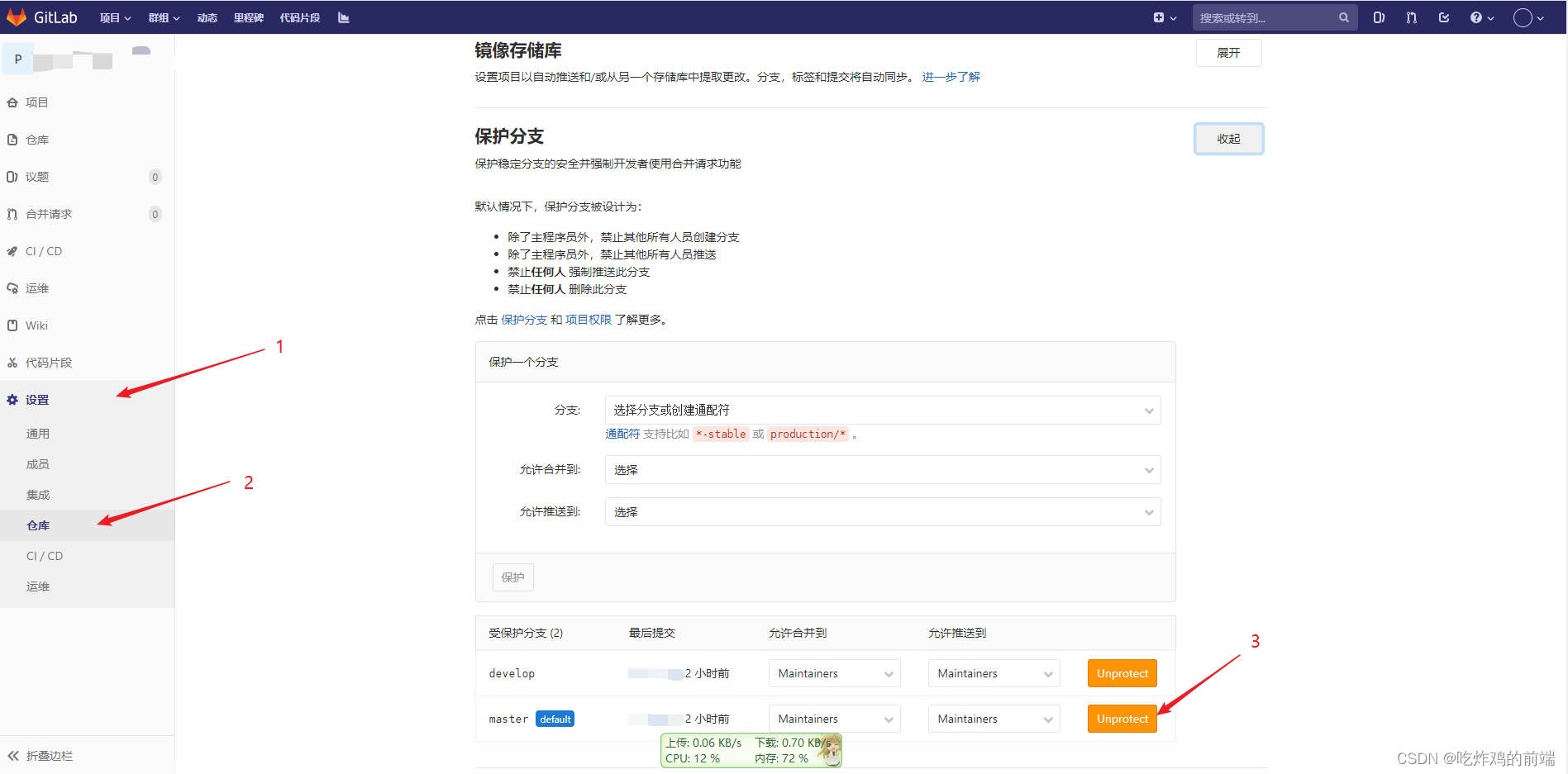Viewport: 1568px width, 774px height.
Task: Open the 允许合并到 select dropdown
Action: coord(883,470)
